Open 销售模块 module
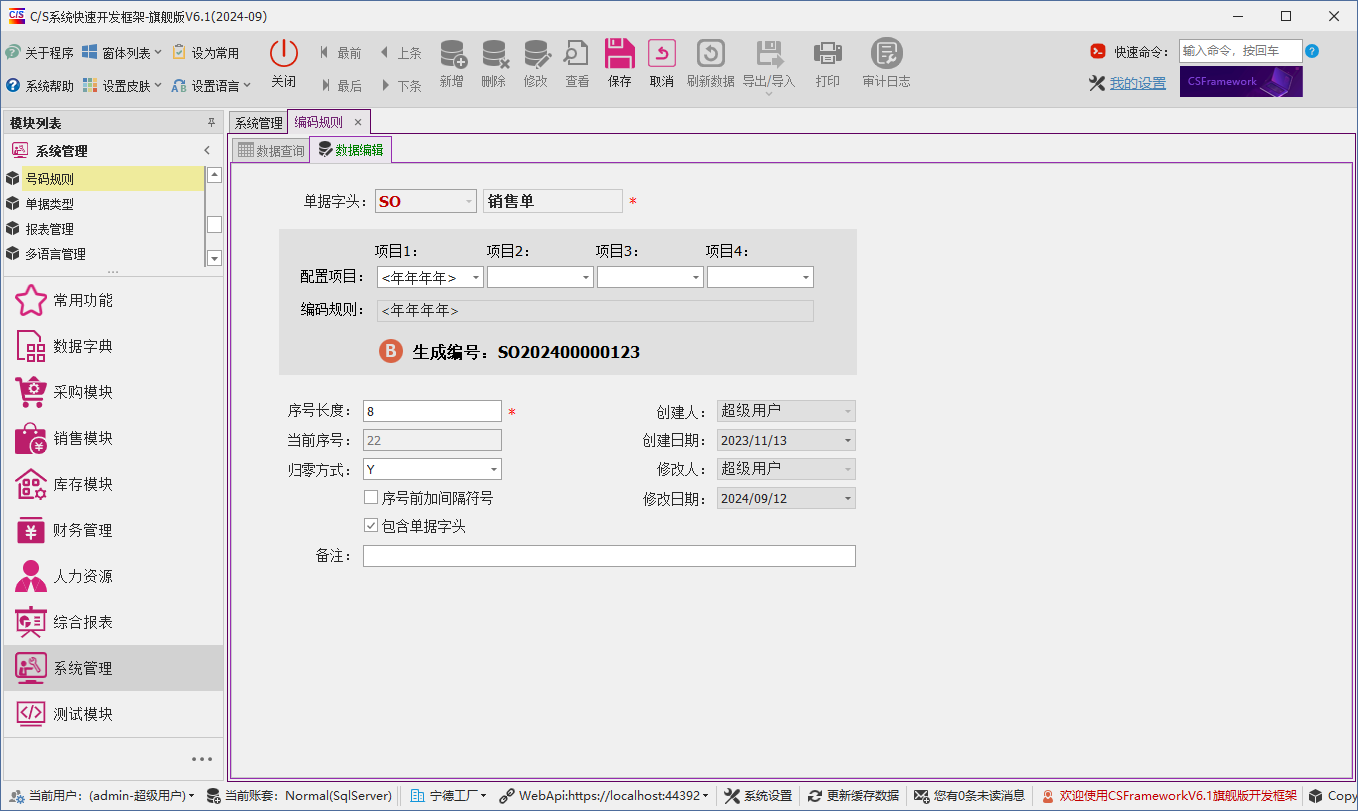Screen dimensions: 1358x811 [x=113, y=438]
